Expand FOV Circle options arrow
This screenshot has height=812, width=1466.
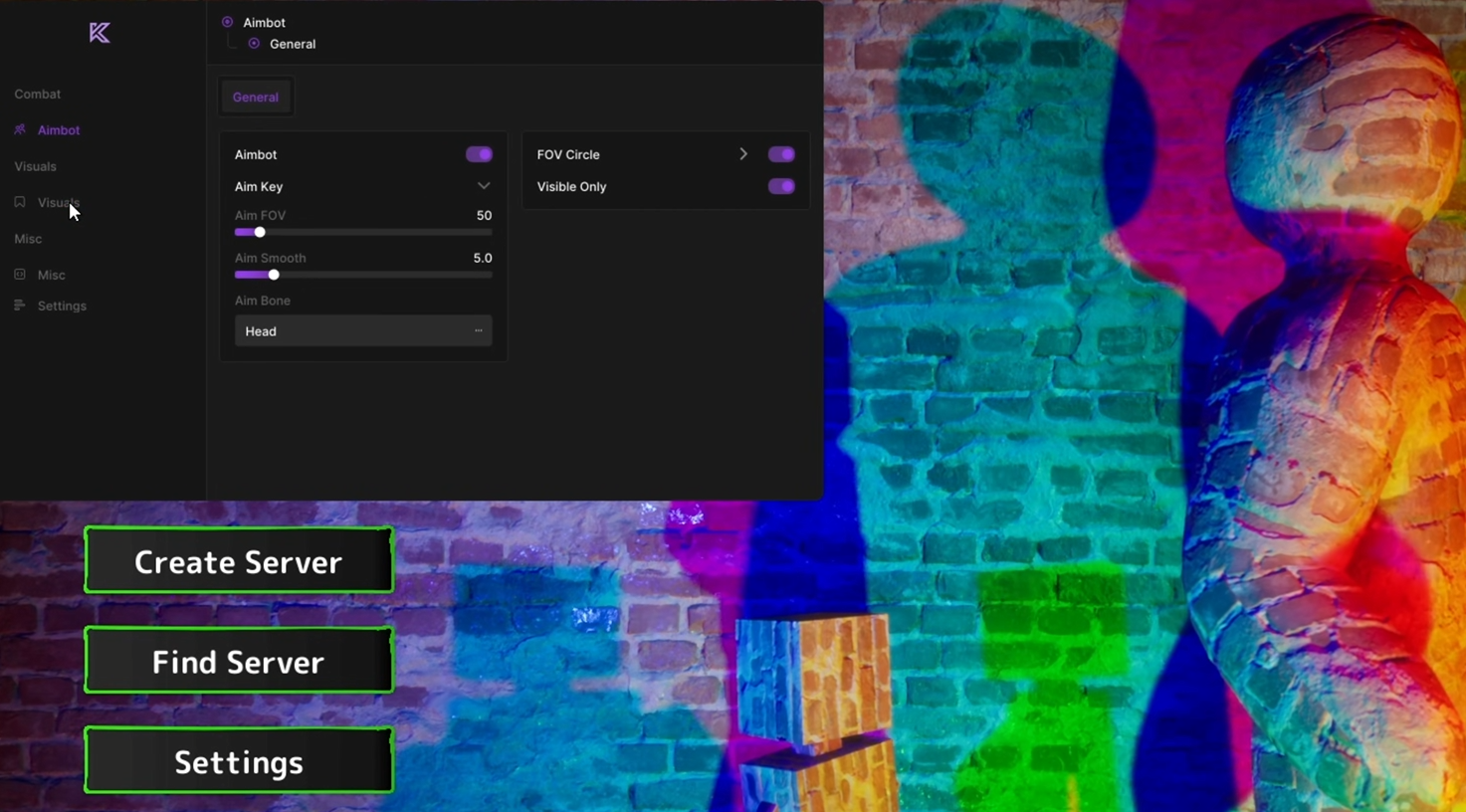[743, 154]
